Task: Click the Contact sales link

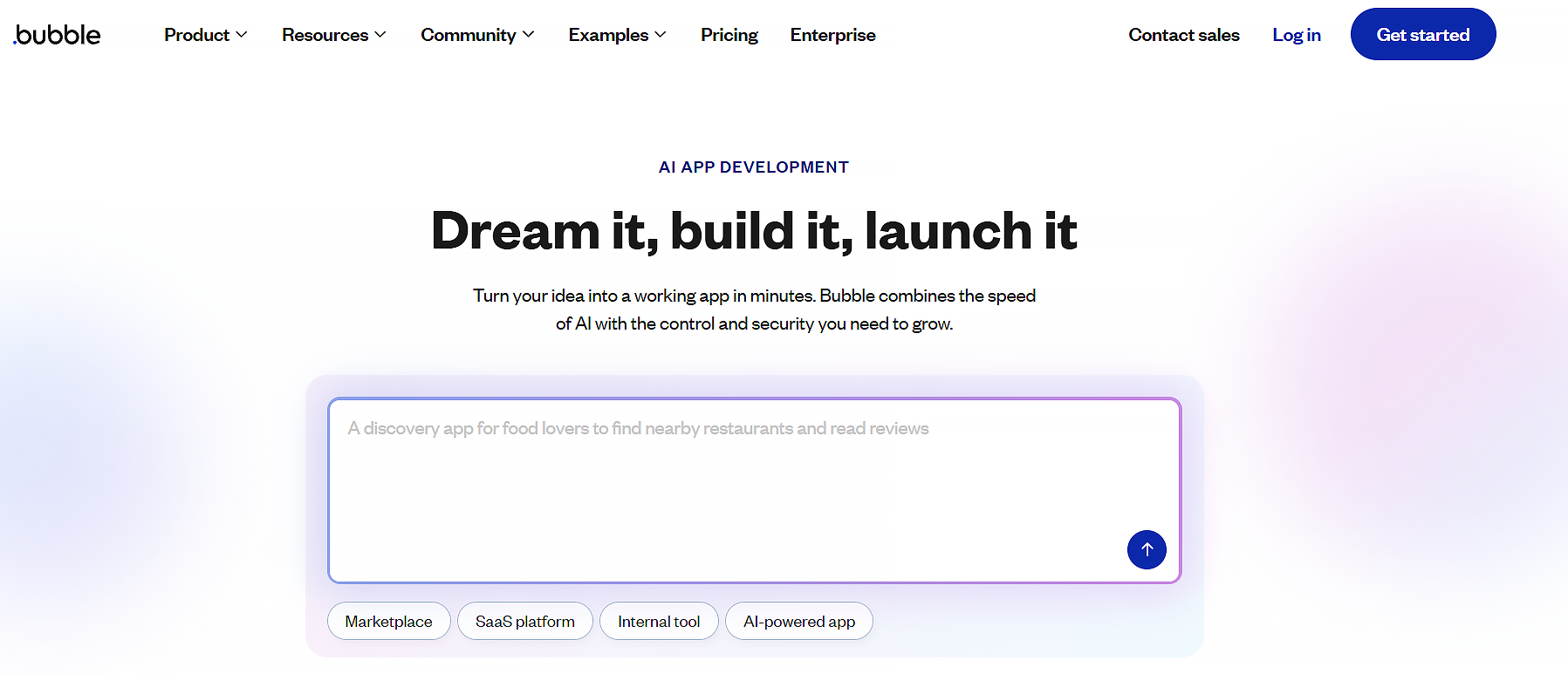Action: click(1184, 35)
